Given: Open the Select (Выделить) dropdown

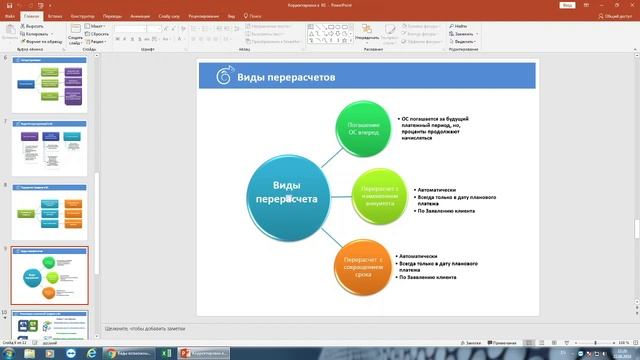Looking at the screenshot, I should pos(462,42).
